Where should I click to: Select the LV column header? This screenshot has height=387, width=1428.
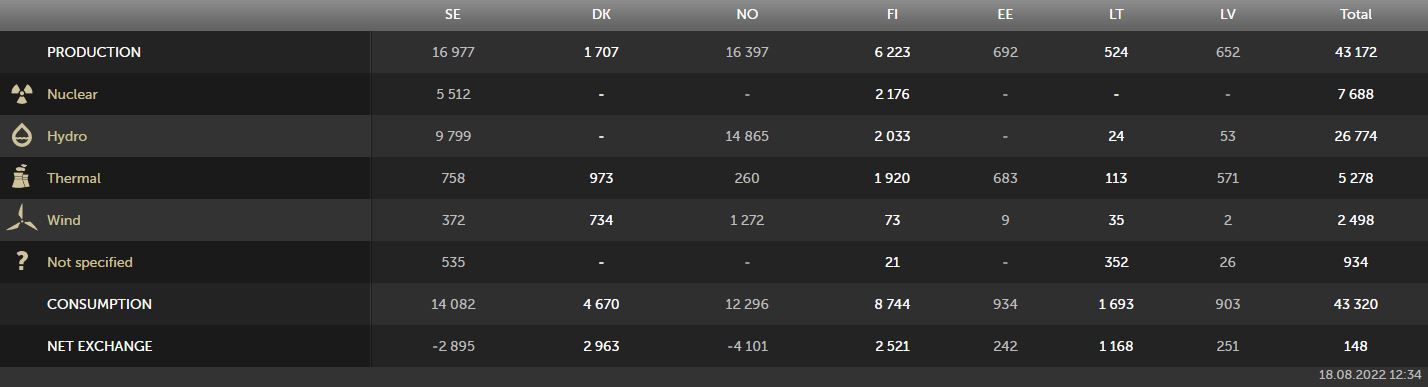(1227, 14)
